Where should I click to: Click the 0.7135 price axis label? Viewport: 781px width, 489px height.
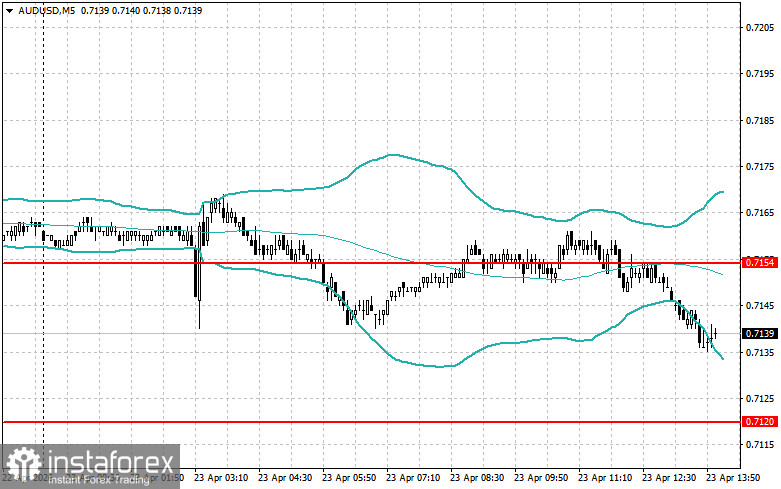(x=760, y=353)
